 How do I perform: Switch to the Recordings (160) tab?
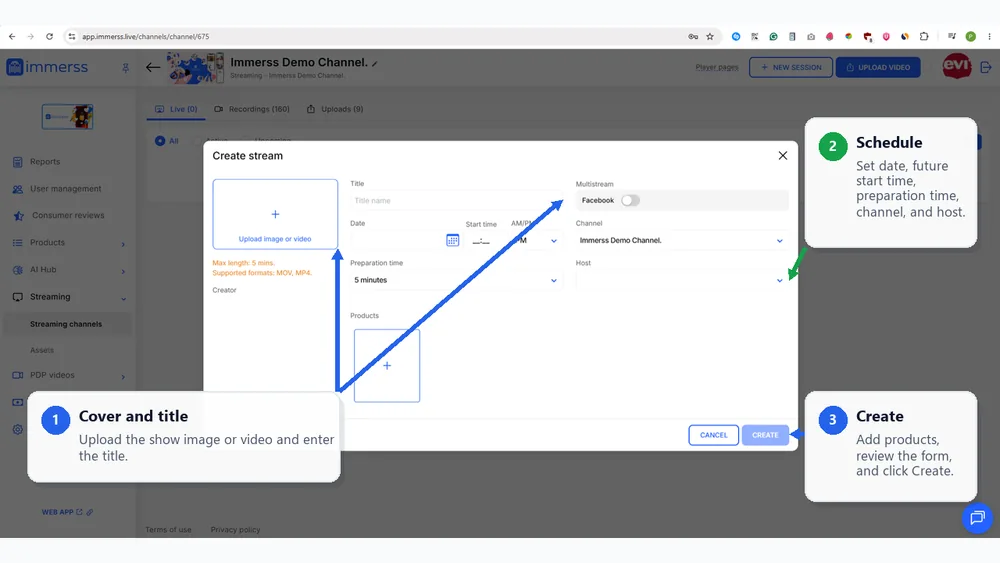[x=252, y=109]
